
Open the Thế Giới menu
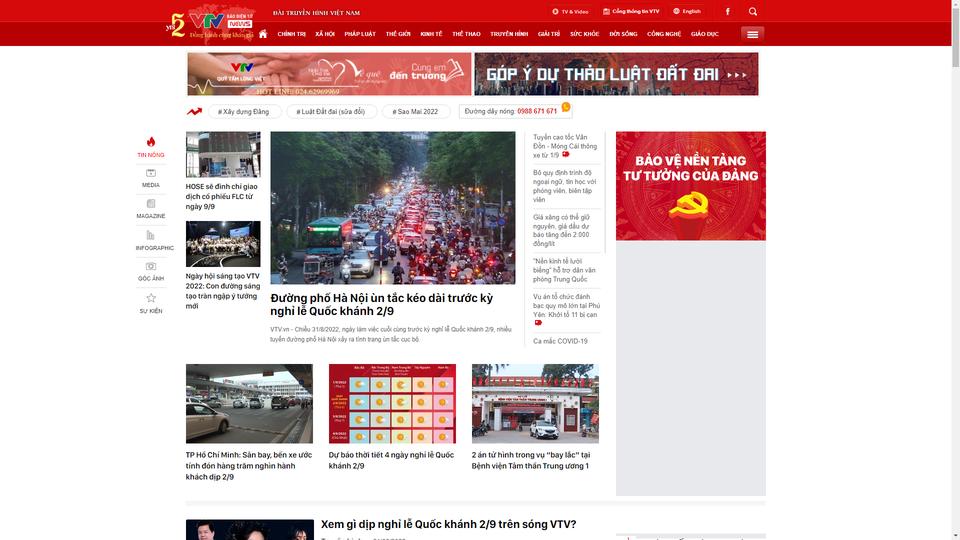point(398,34)
